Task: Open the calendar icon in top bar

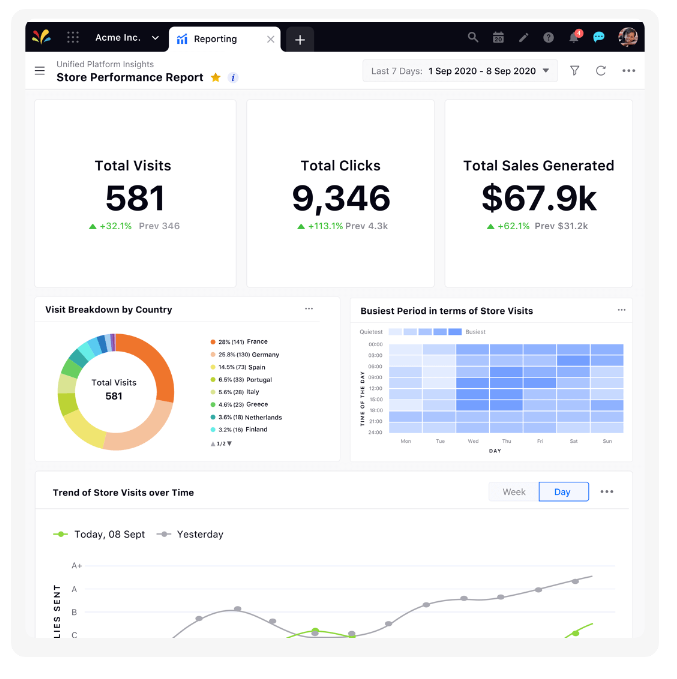Action: [x=498, y=38]
